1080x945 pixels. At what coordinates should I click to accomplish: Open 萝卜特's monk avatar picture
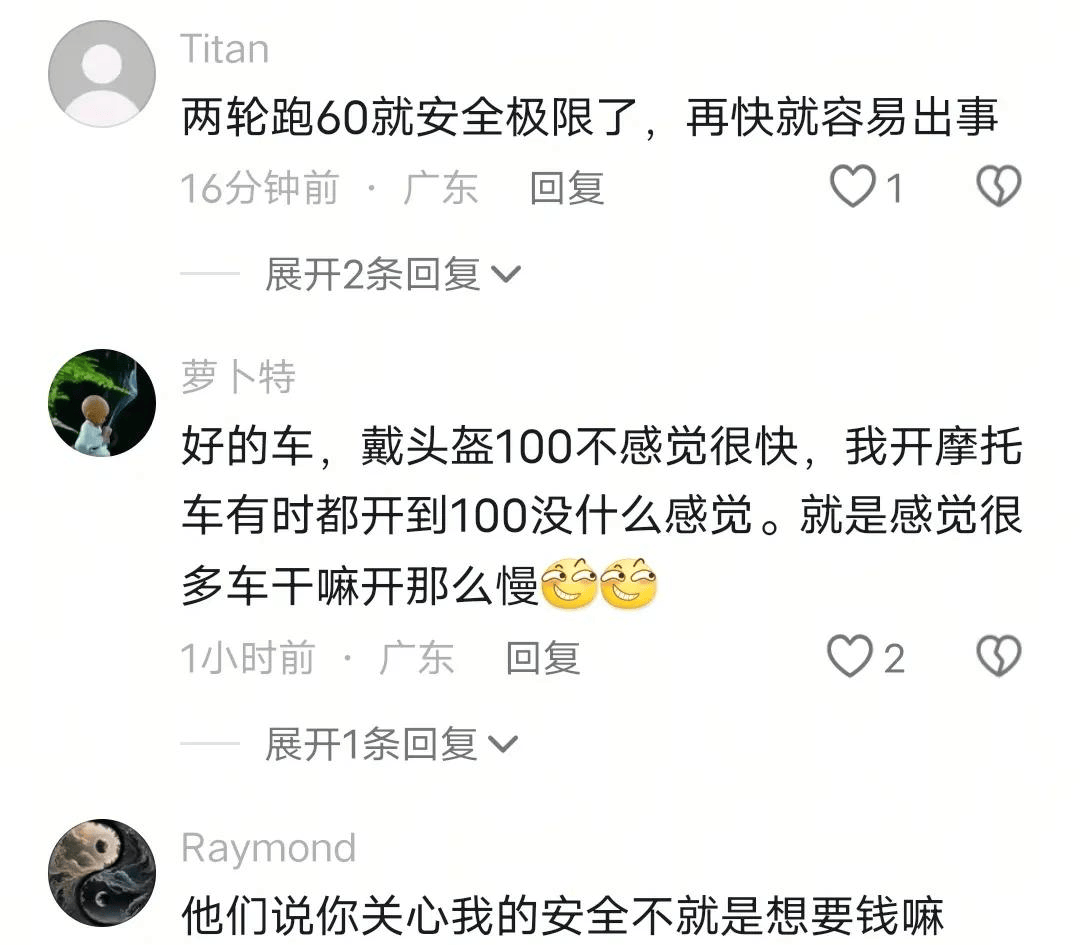(102, 403)
